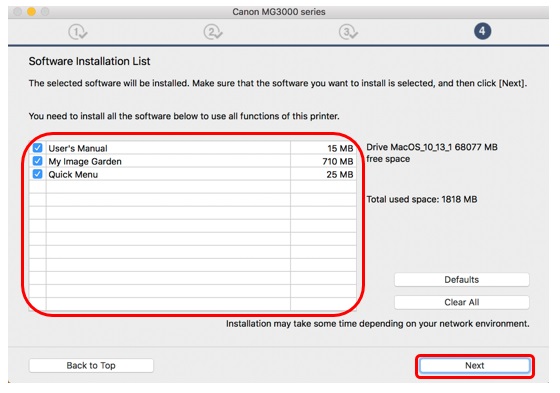Viewport: 560px width, 393px height.
Task: Click the 25 MB size cell
Action: pyautogui.click(x=323, y=174)
